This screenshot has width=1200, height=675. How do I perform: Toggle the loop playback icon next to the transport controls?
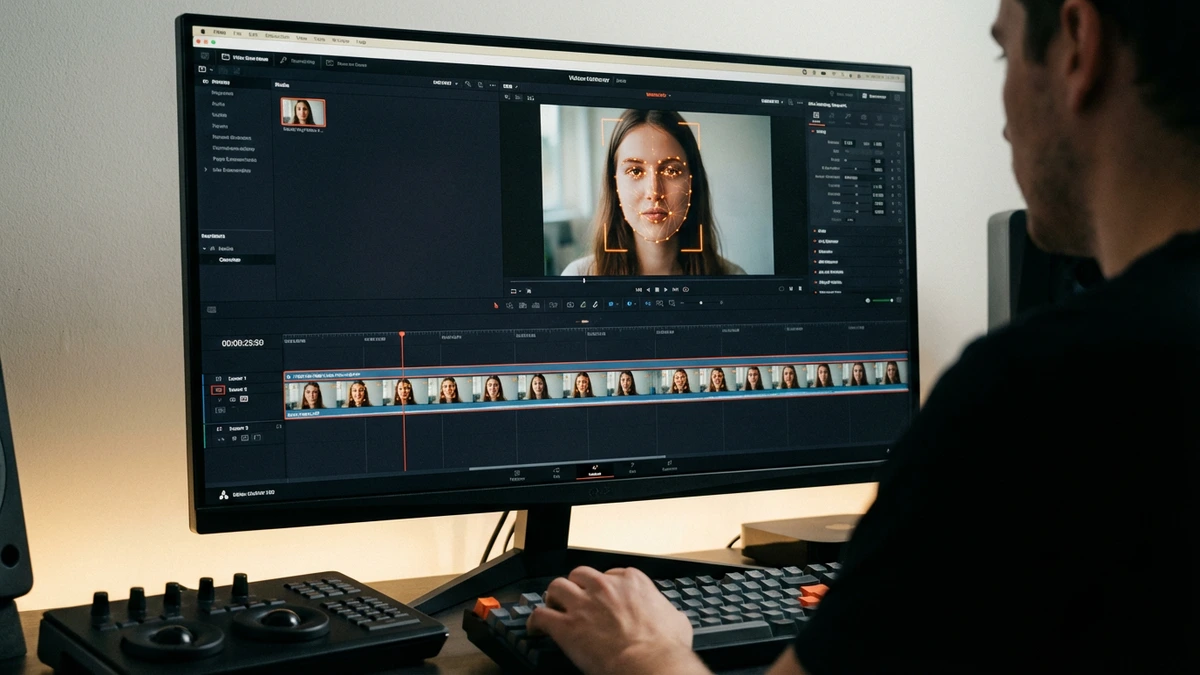(686, 291)
